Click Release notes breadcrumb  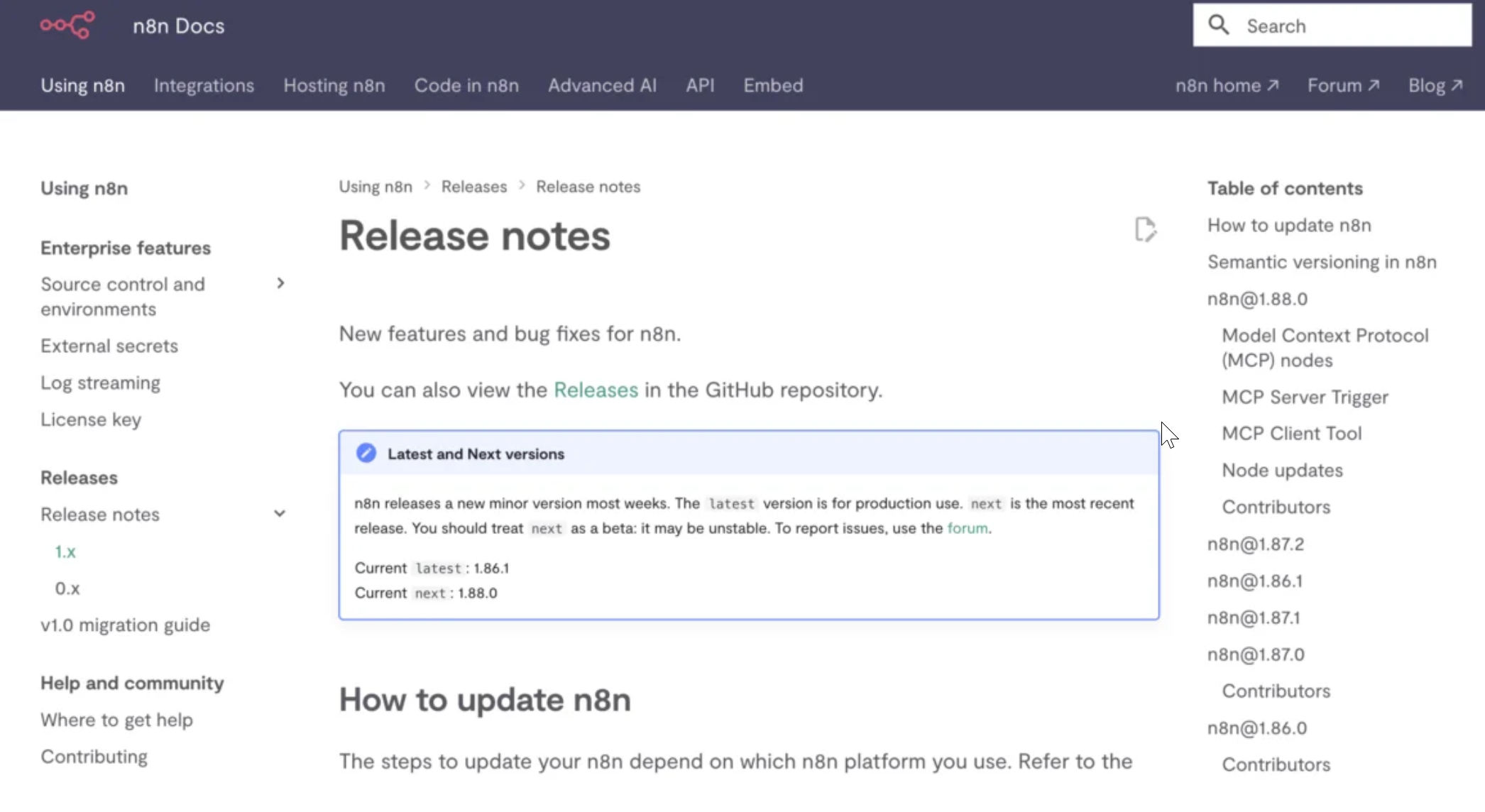pyautogui.click(x=588, y=187)
